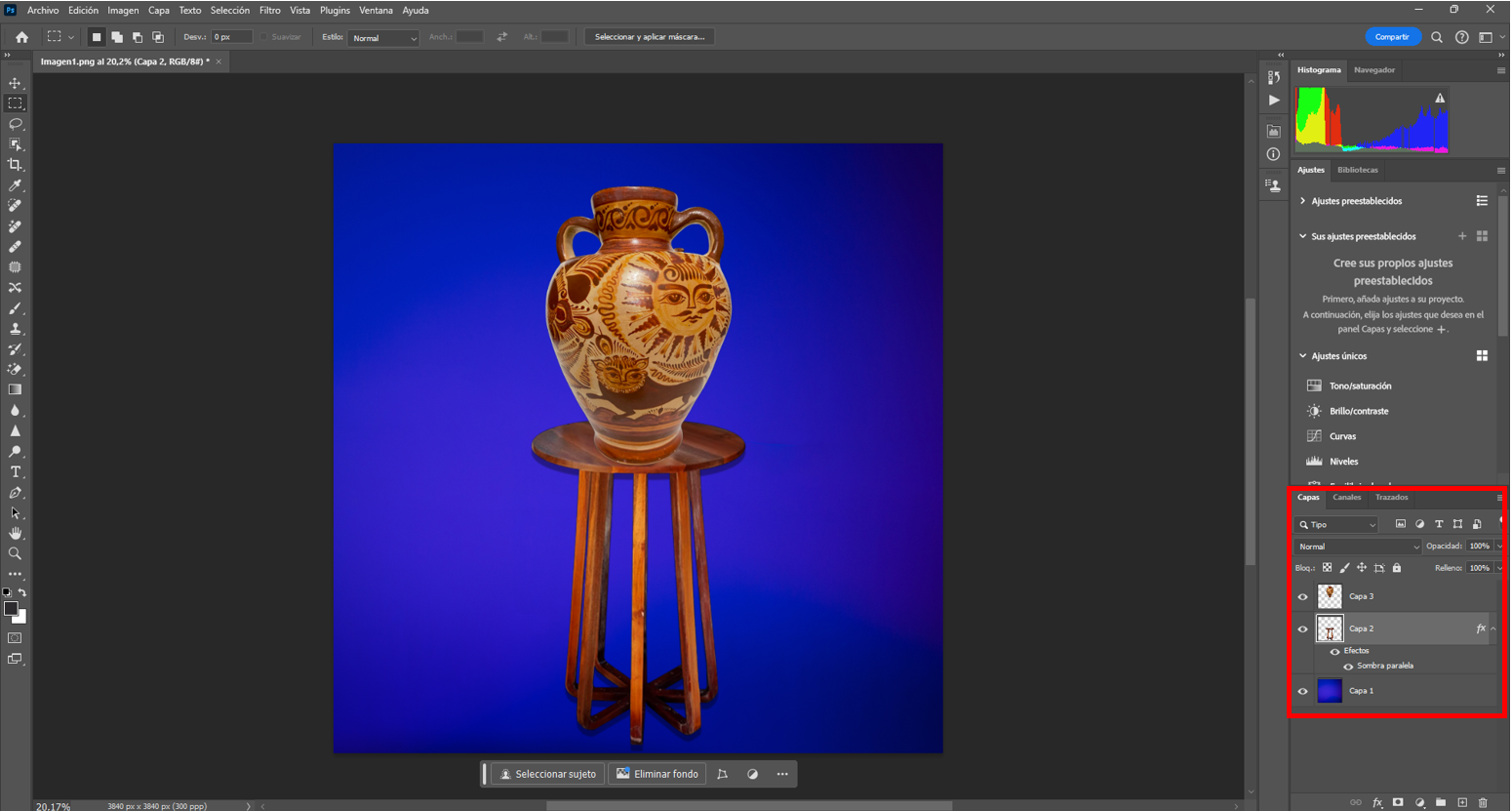Collapse Sus ajustes preestablecidos section
Viewport: 1512px width, 811px height.
tap(1302, 236)
